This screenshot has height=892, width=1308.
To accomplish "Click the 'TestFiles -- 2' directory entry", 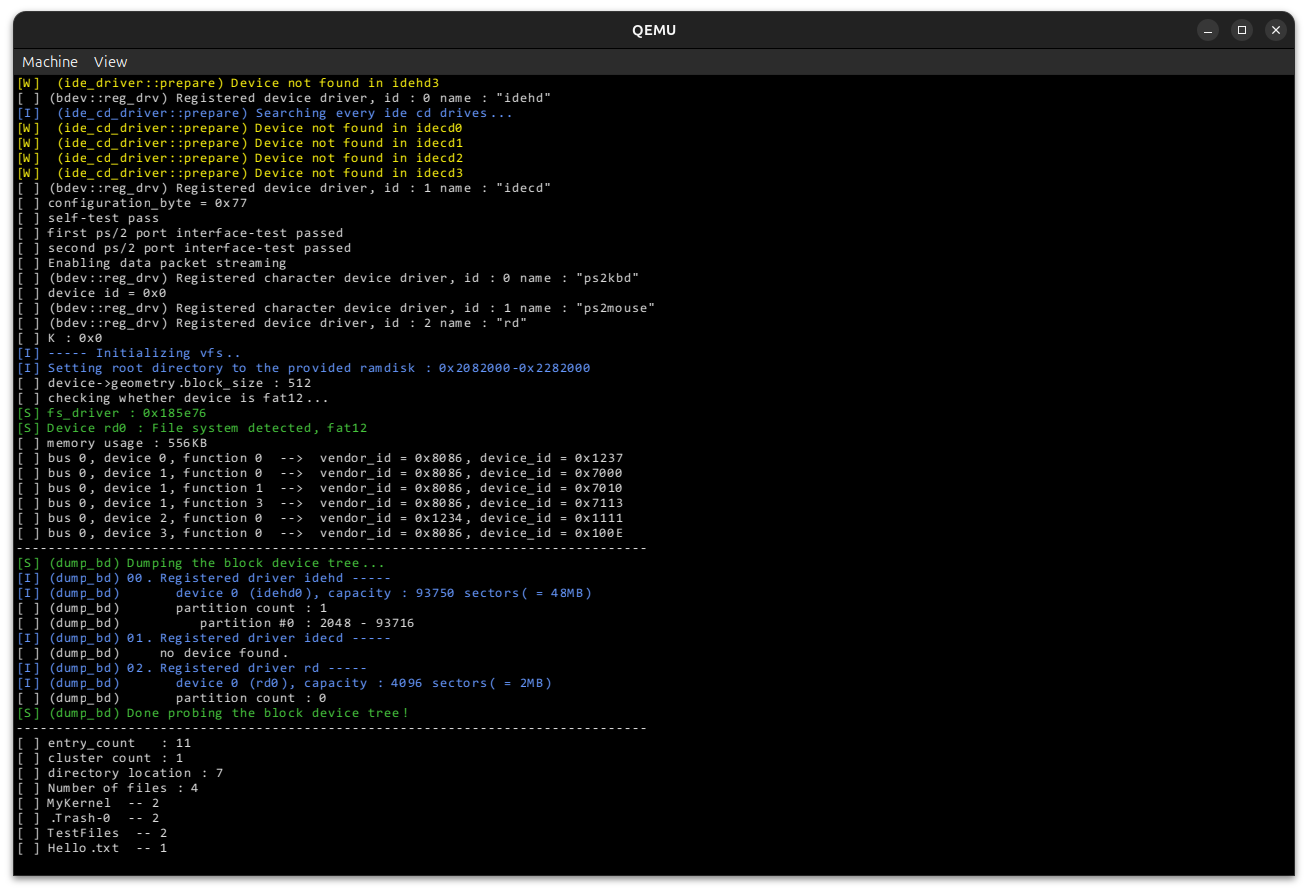I will coord(106,833).
